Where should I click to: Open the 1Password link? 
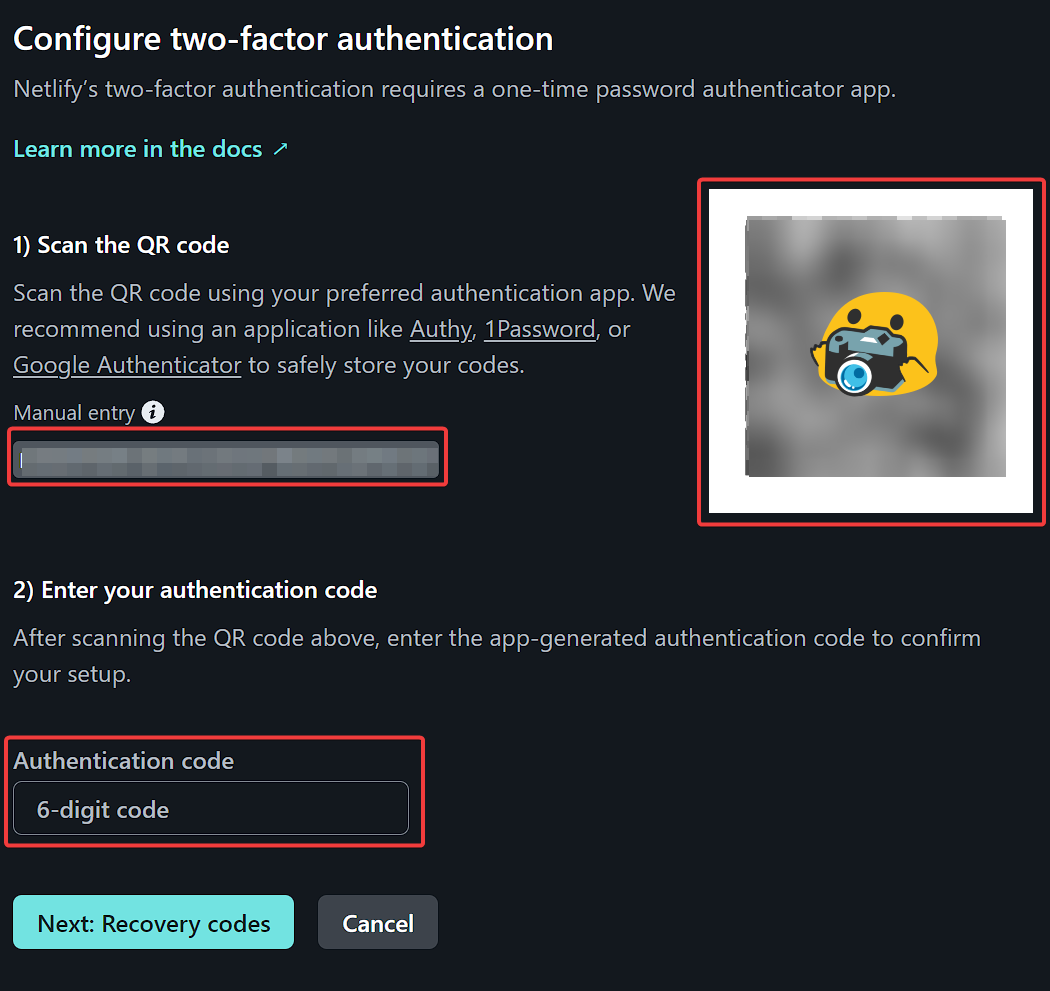coord(539,329)
